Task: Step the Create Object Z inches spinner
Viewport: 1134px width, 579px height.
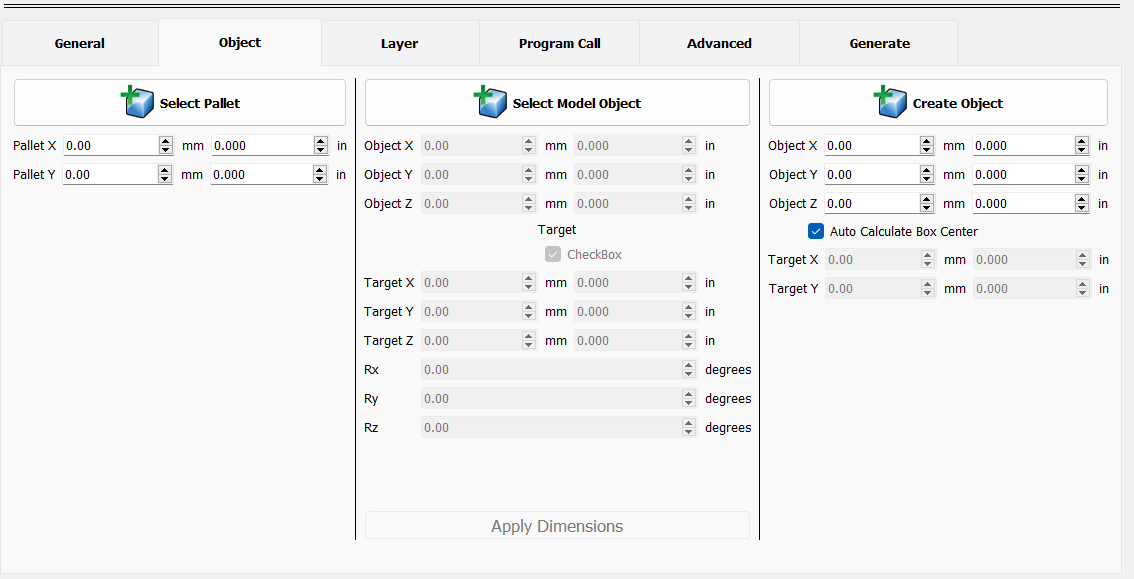Action: point(1082,204)
